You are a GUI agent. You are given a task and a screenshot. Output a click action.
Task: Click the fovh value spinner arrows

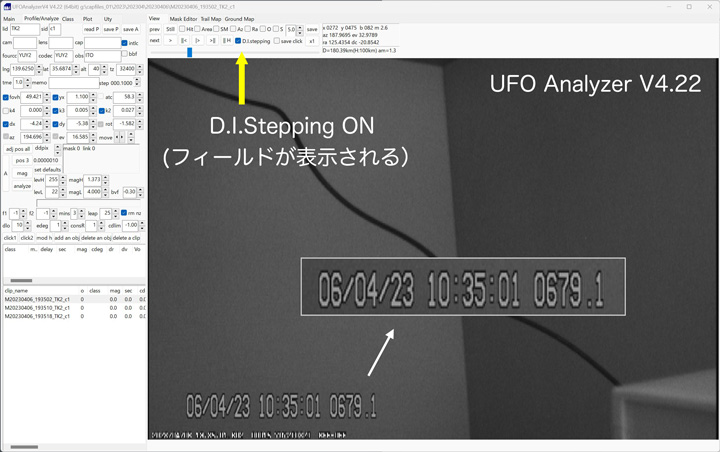[x=46, y=97]
